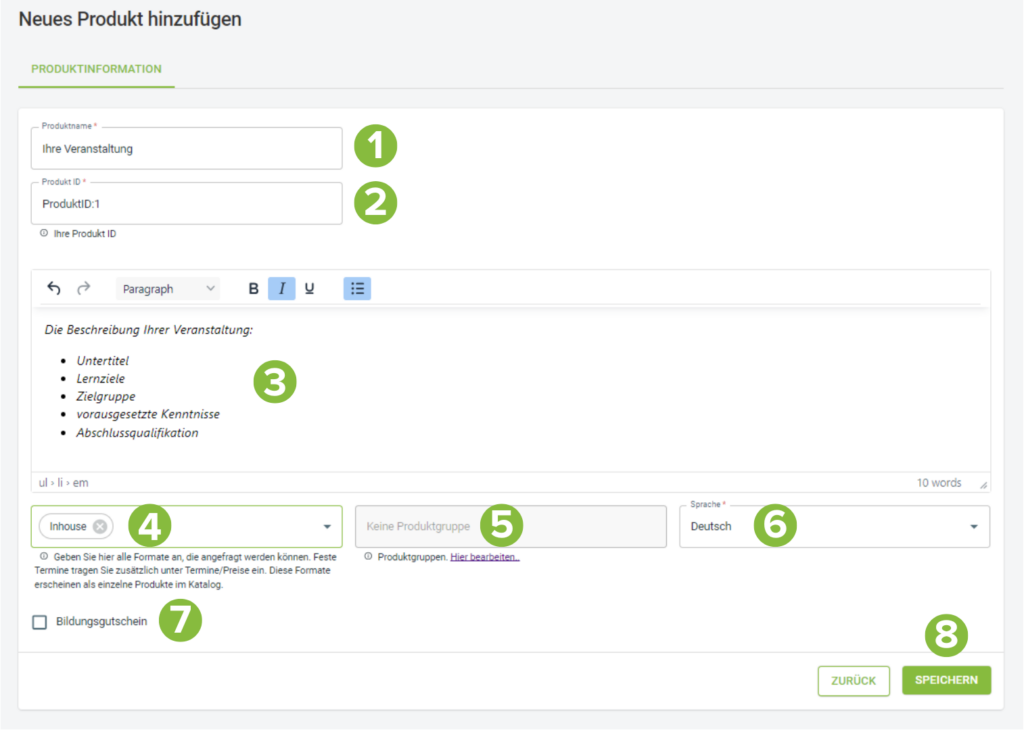Click the SPEICHERN button
The image size is (1024, 730).
(946, 680)
